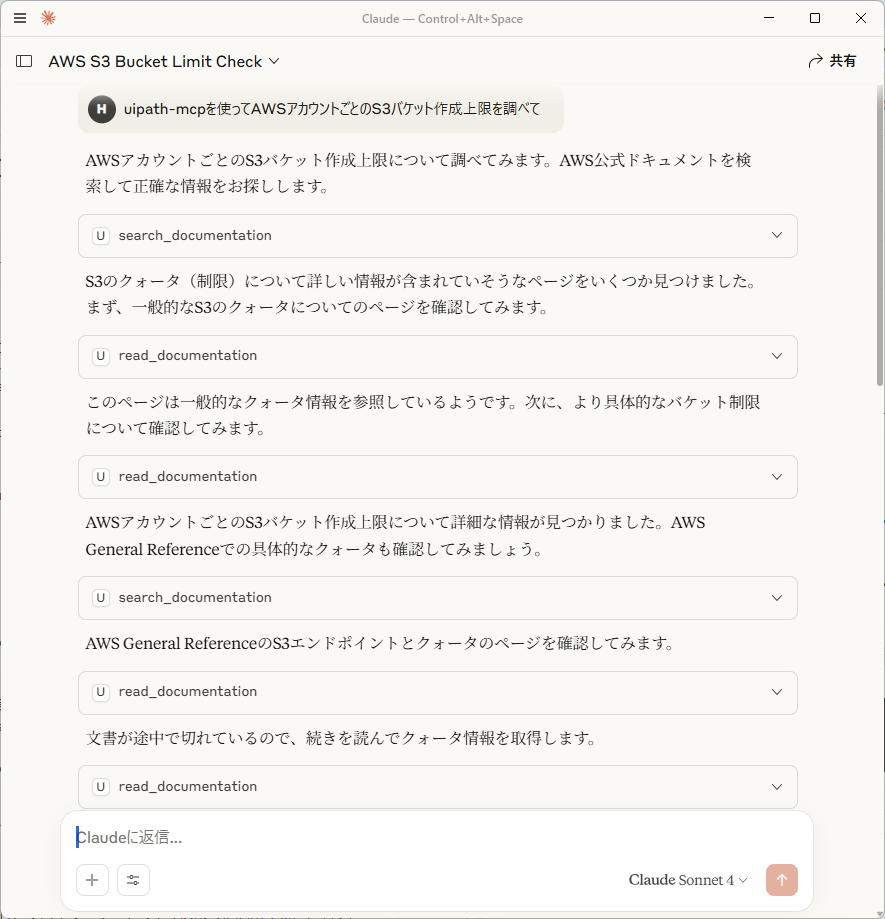This screenshot has height=919, width=885.
Task: Click U icon of last read_documentation block
Action: [x=101, y=787]
